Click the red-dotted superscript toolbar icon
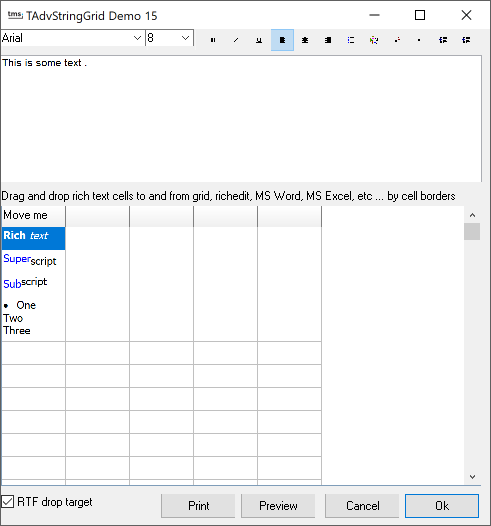 [397, 40]
